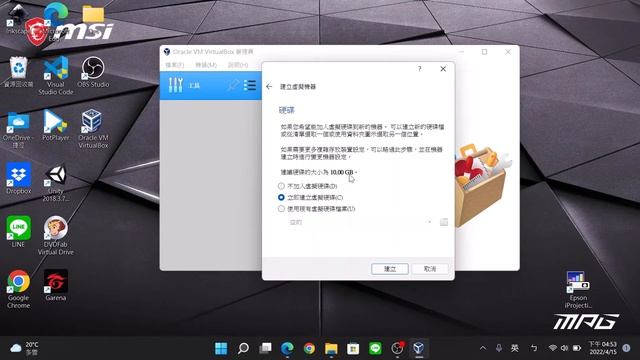The height and width of the screenshot is (360, 640).
Task: Open the yellow folder on the desktop
Action: click(93, 14)
